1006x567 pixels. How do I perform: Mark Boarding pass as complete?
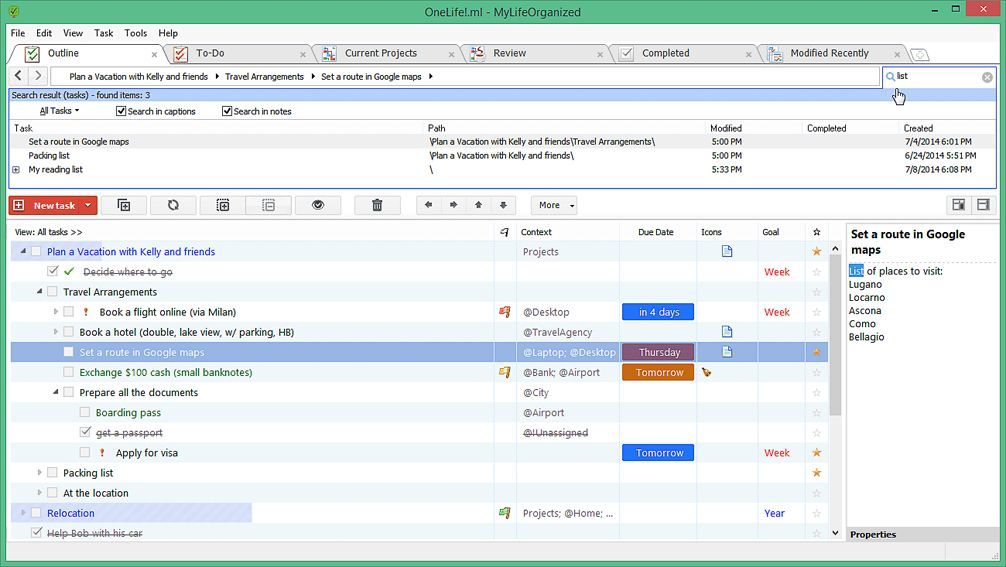point(85,412)
